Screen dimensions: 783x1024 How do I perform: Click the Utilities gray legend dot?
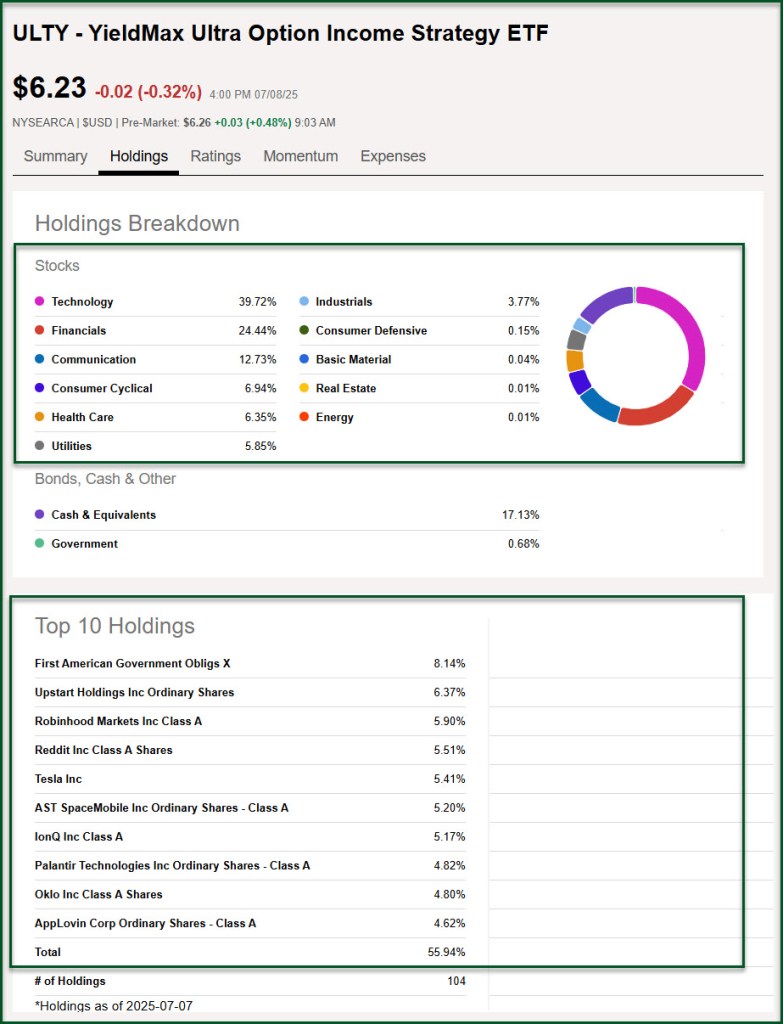pyautogui.click(x=40, y=446)
